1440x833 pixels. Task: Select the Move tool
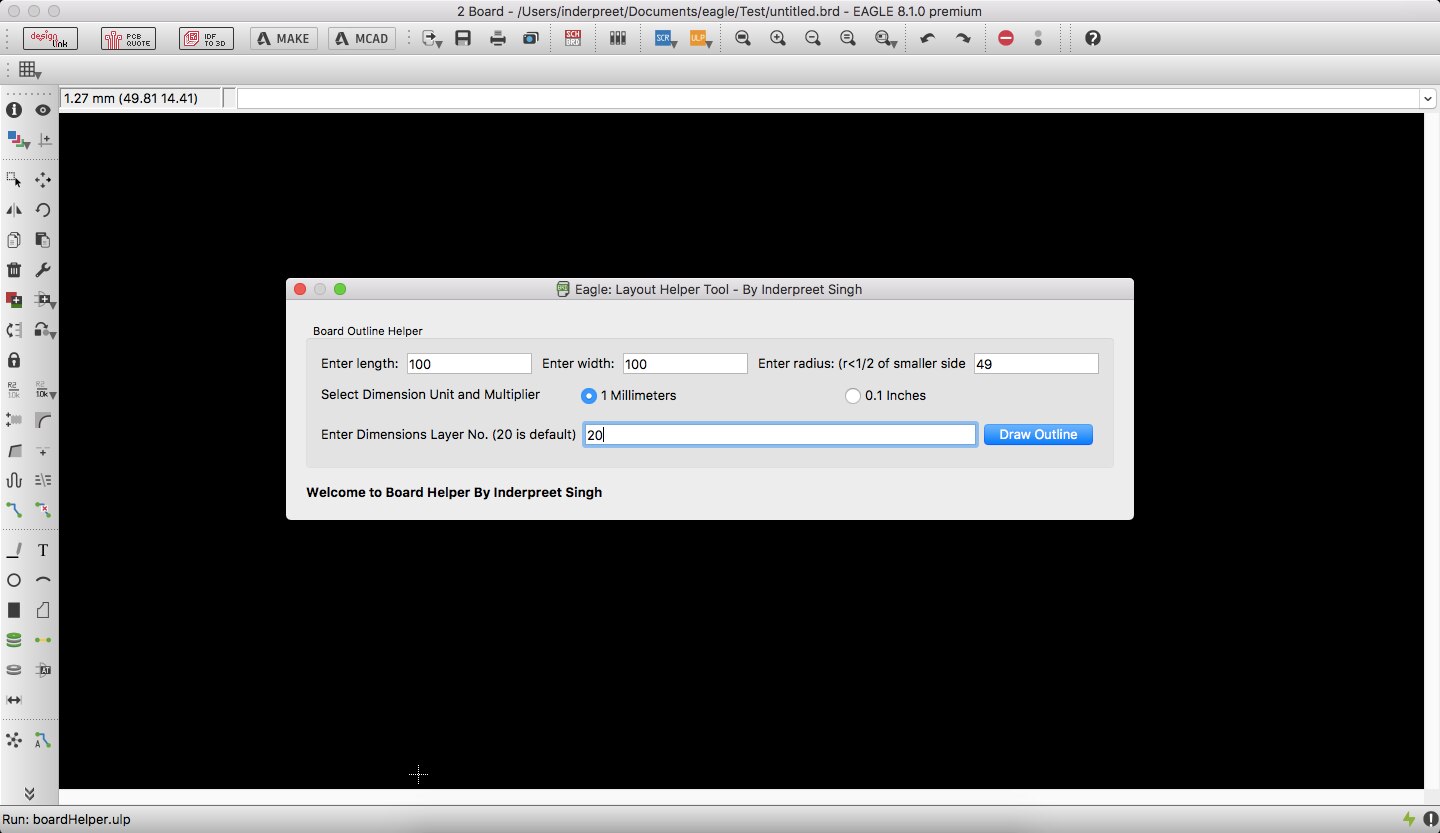(x=43, y=180)
